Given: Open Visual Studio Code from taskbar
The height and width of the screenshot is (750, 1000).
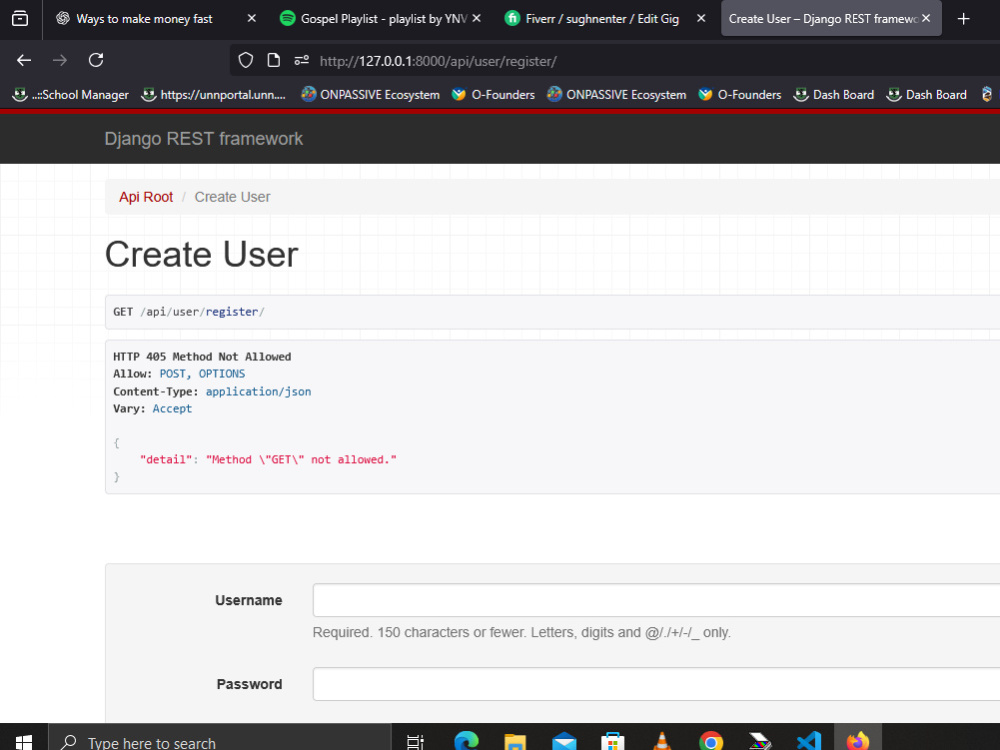Looking at the screenshot, I should (x=809, y=740).
